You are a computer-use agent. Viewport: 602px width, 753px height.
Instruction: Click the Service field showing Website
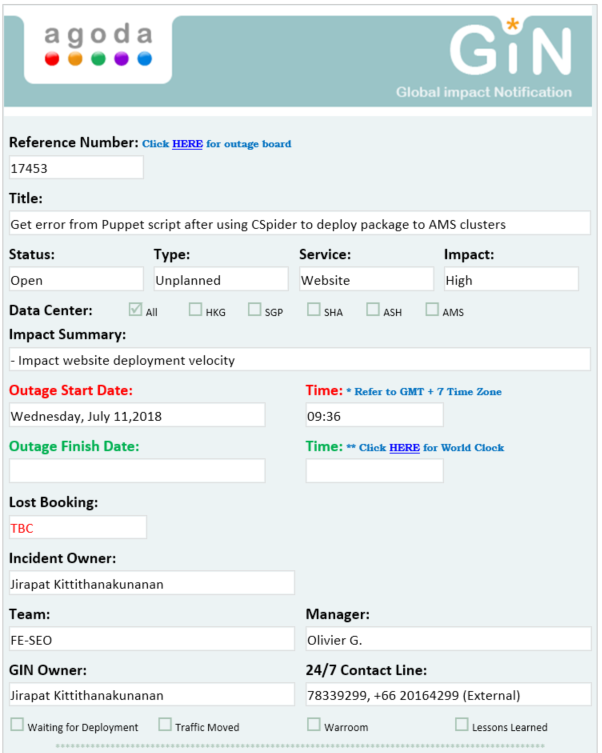pos(366,279)
